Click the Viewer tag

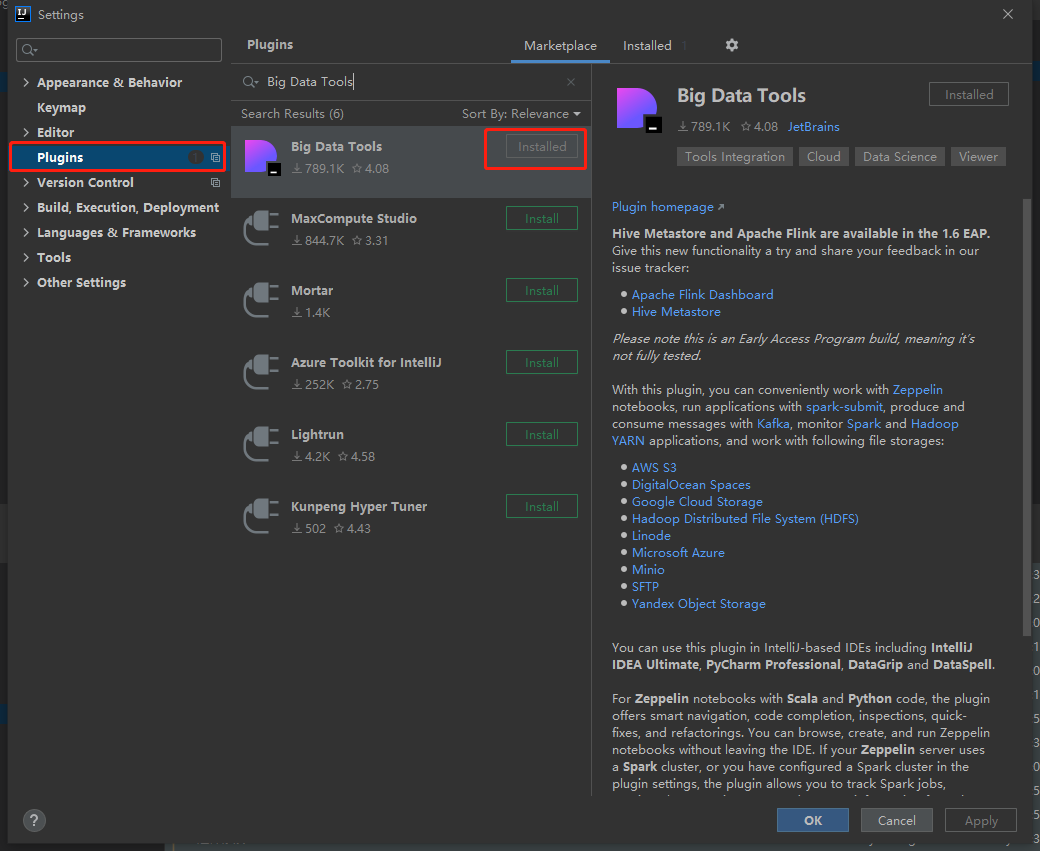click(x=978, y=157)
